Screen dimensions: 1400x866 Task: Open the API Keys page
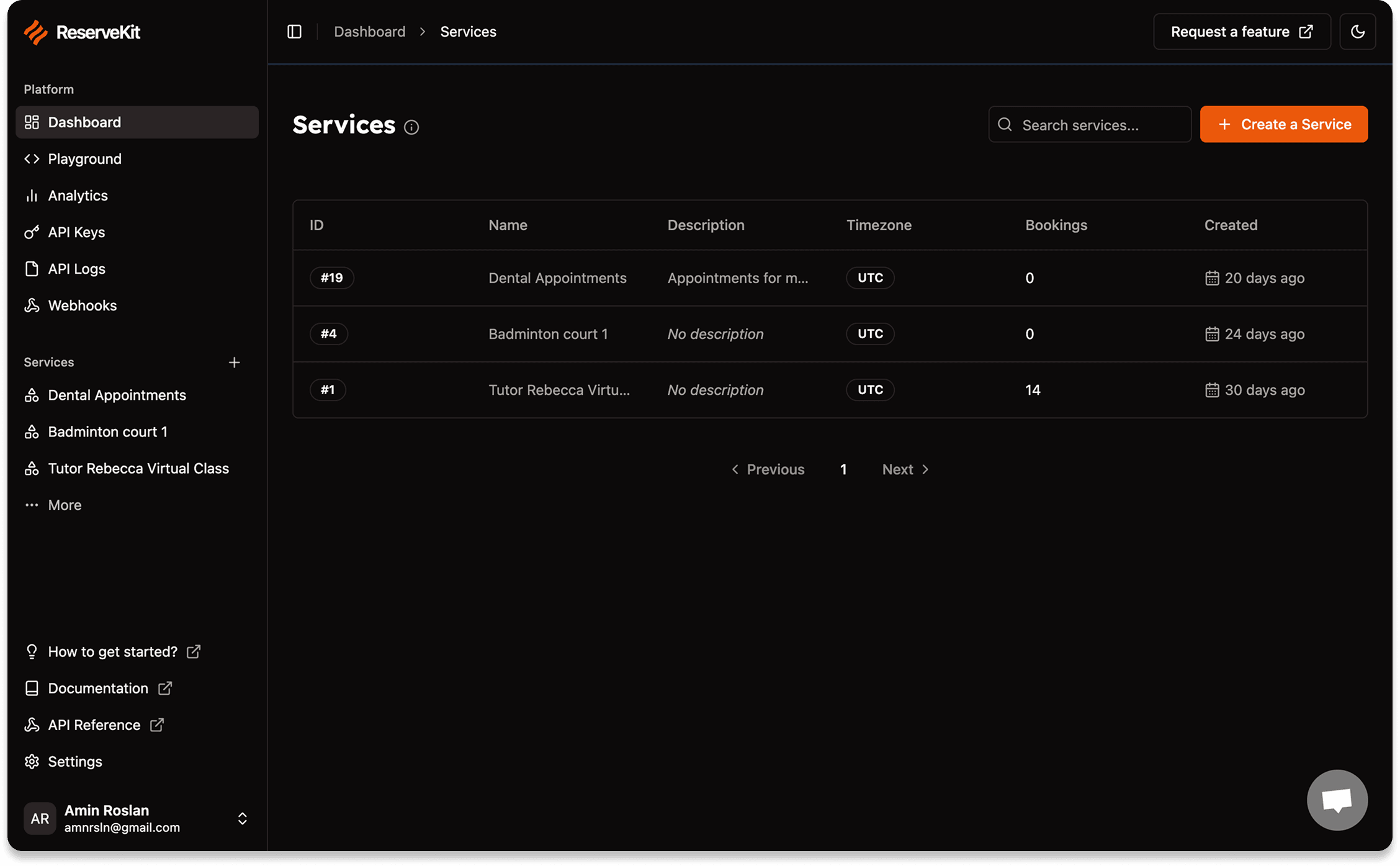click(x=137, y=232)
